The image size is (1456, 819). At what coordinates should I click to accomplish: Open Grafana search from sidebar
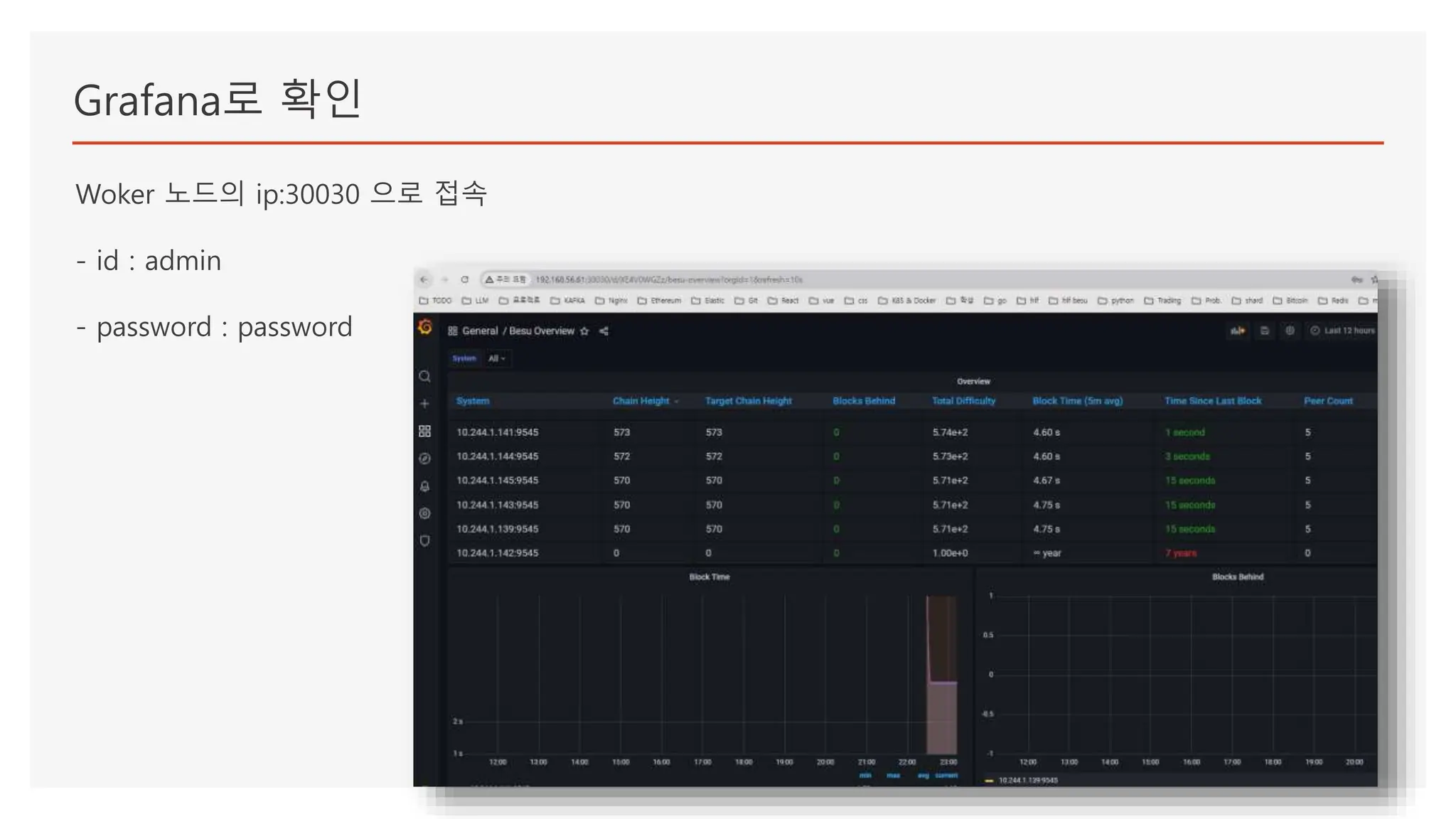(424, 376)
